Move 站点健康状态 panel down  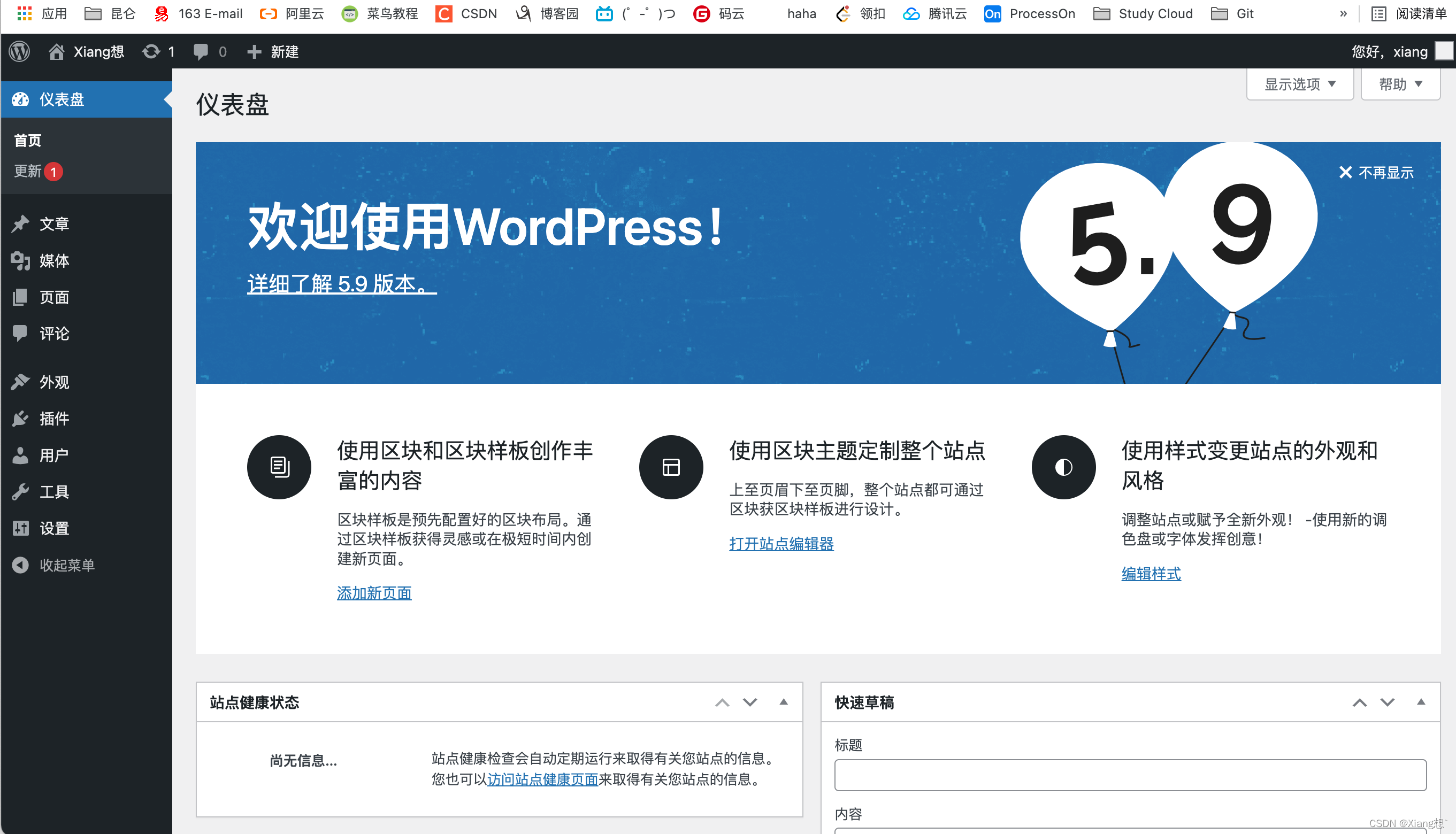click(x=749, y=702)
